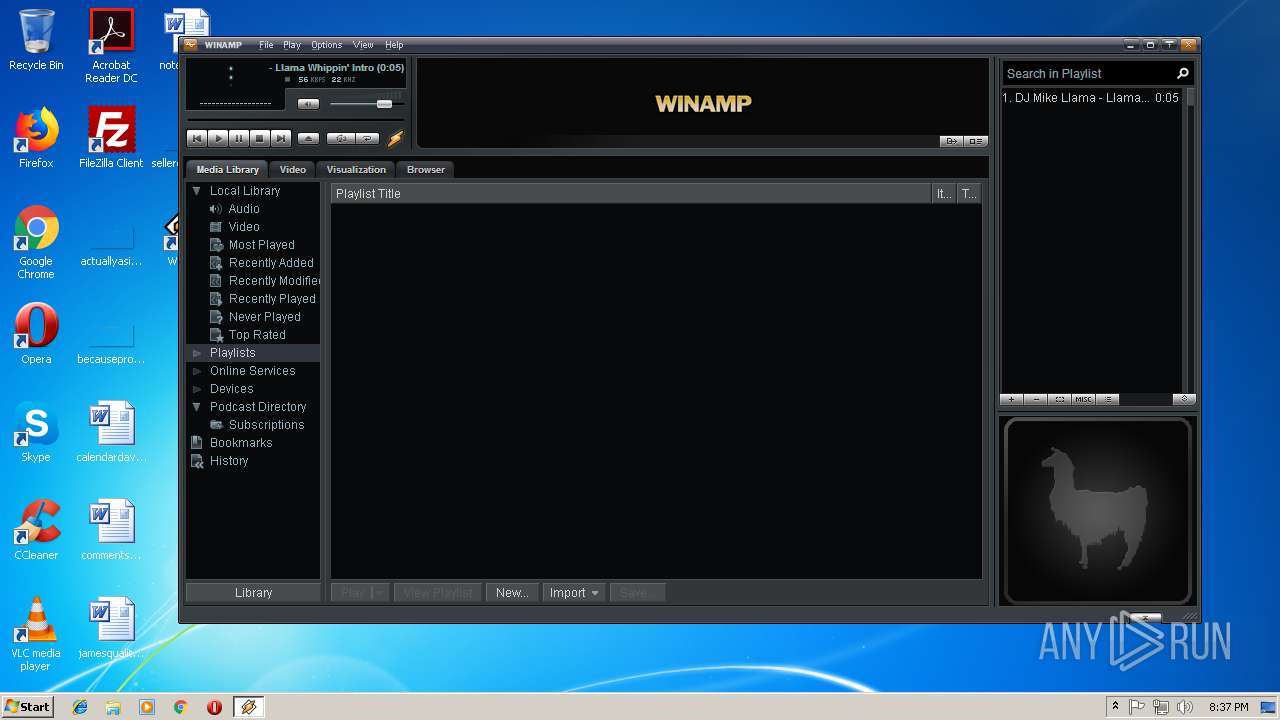Switch to the Video tab
The image size is (1280, 720).
pyautogui.click(x=292, y=169)
